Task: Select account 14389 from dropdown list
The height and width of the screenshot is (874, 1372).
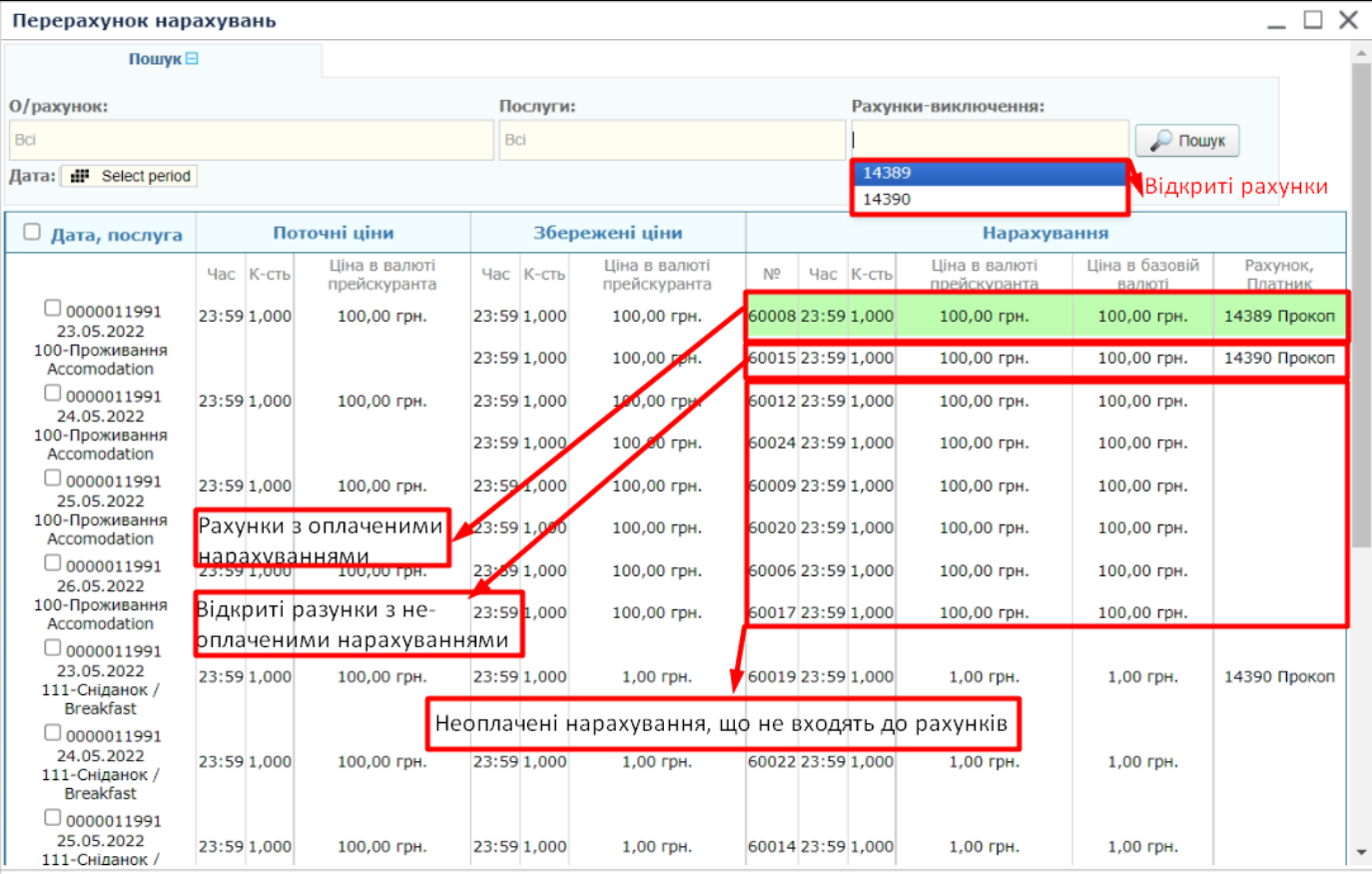Action: (989, 173)
